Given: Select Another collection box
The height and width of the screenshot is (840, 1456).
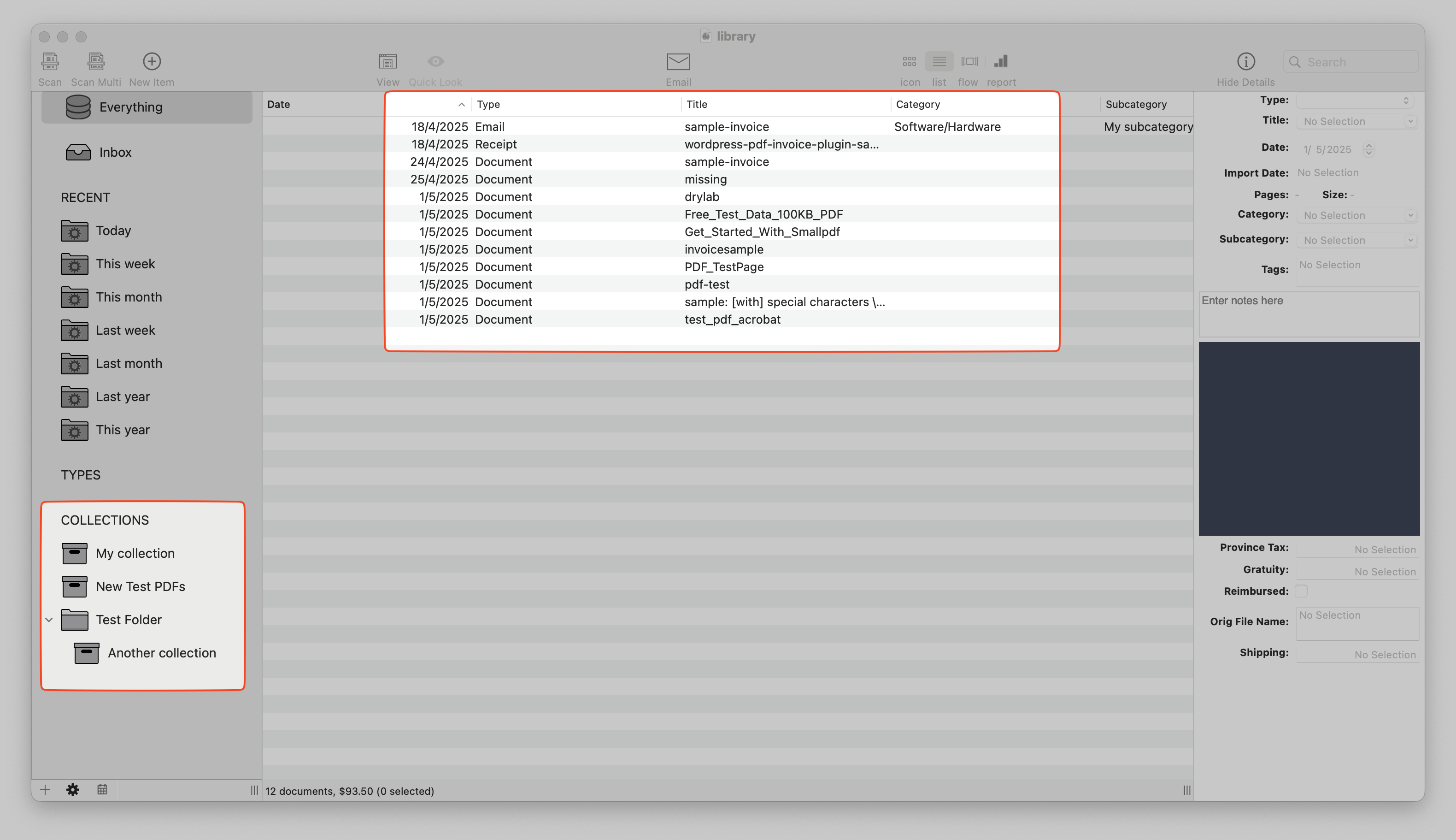Looking at the screenshot, I should 87,653.
